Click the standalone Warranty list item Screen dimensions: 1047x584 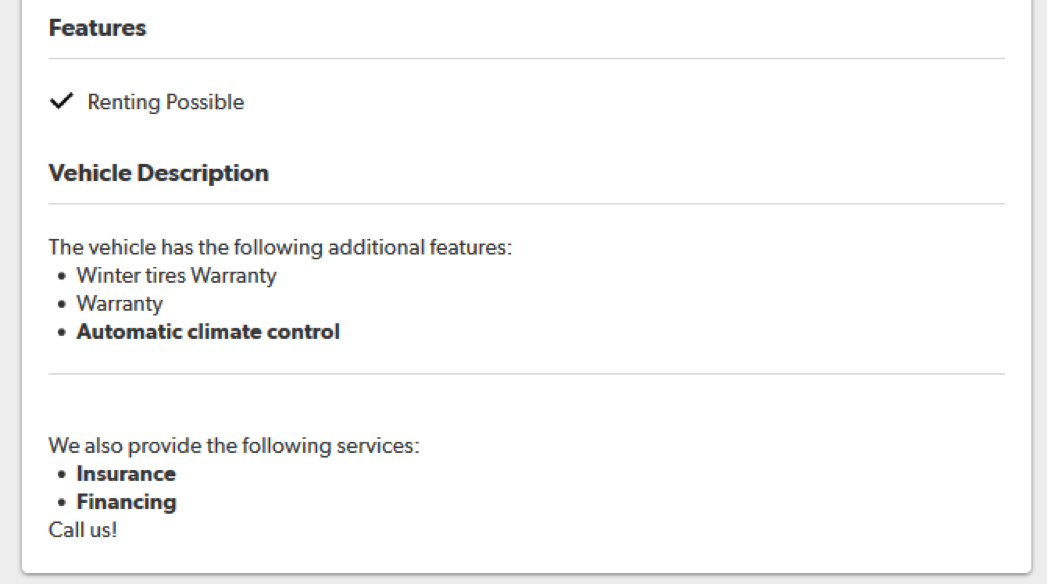119,303
